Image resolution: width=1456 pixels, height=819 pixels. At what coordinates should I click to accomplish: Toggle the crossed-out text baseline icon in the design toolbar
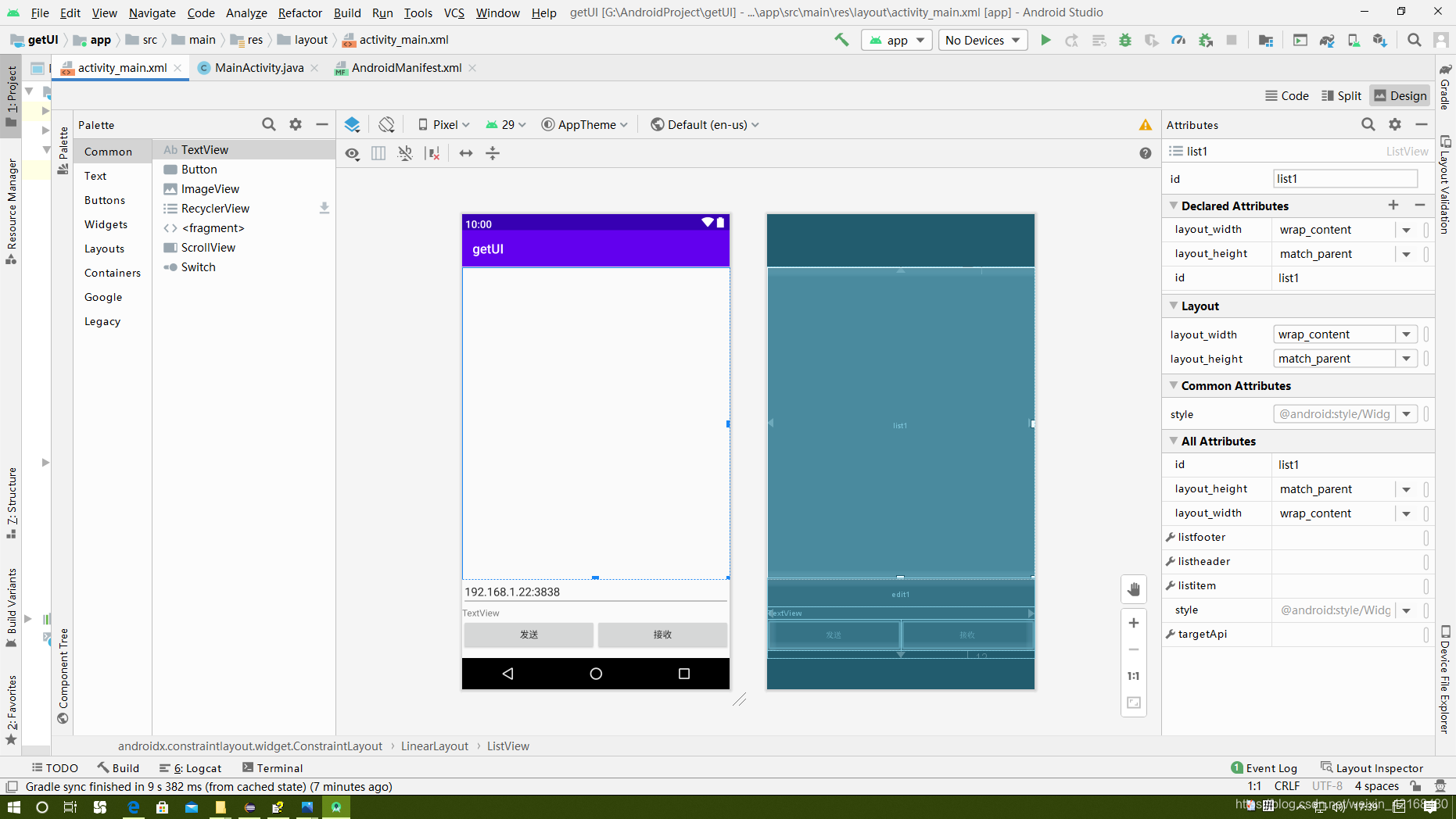405,153
